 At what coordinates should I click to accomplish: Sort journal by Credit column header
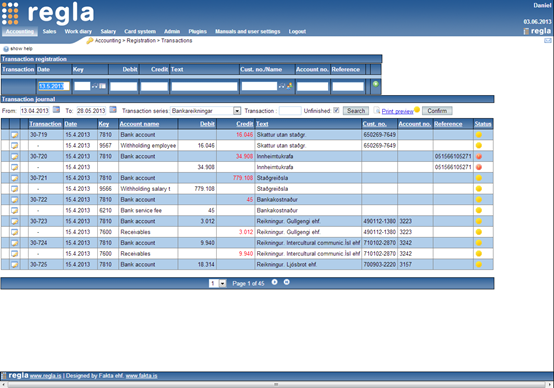click(x=245, y=124)
